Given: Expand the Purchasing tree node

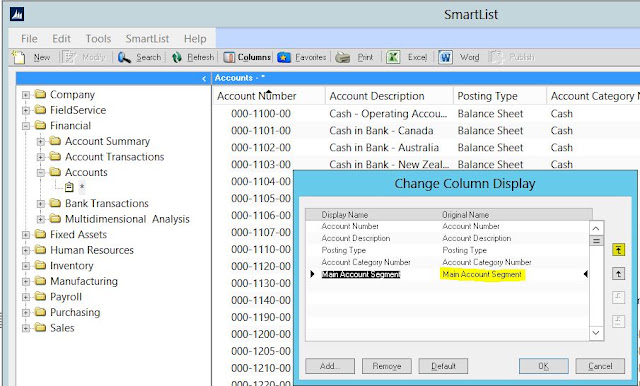Looking at the screenshot, I should 26,313.
